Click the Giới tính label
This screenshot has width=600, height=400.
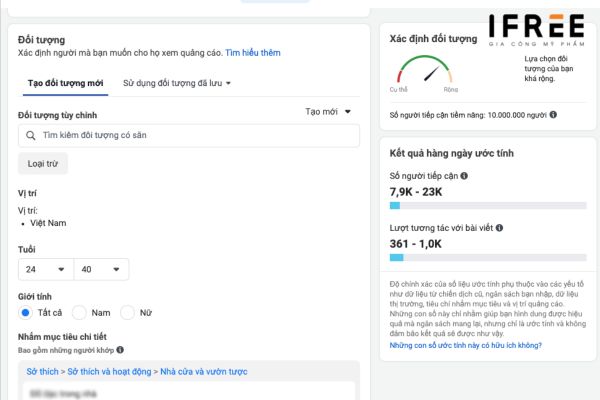(35, 297)
